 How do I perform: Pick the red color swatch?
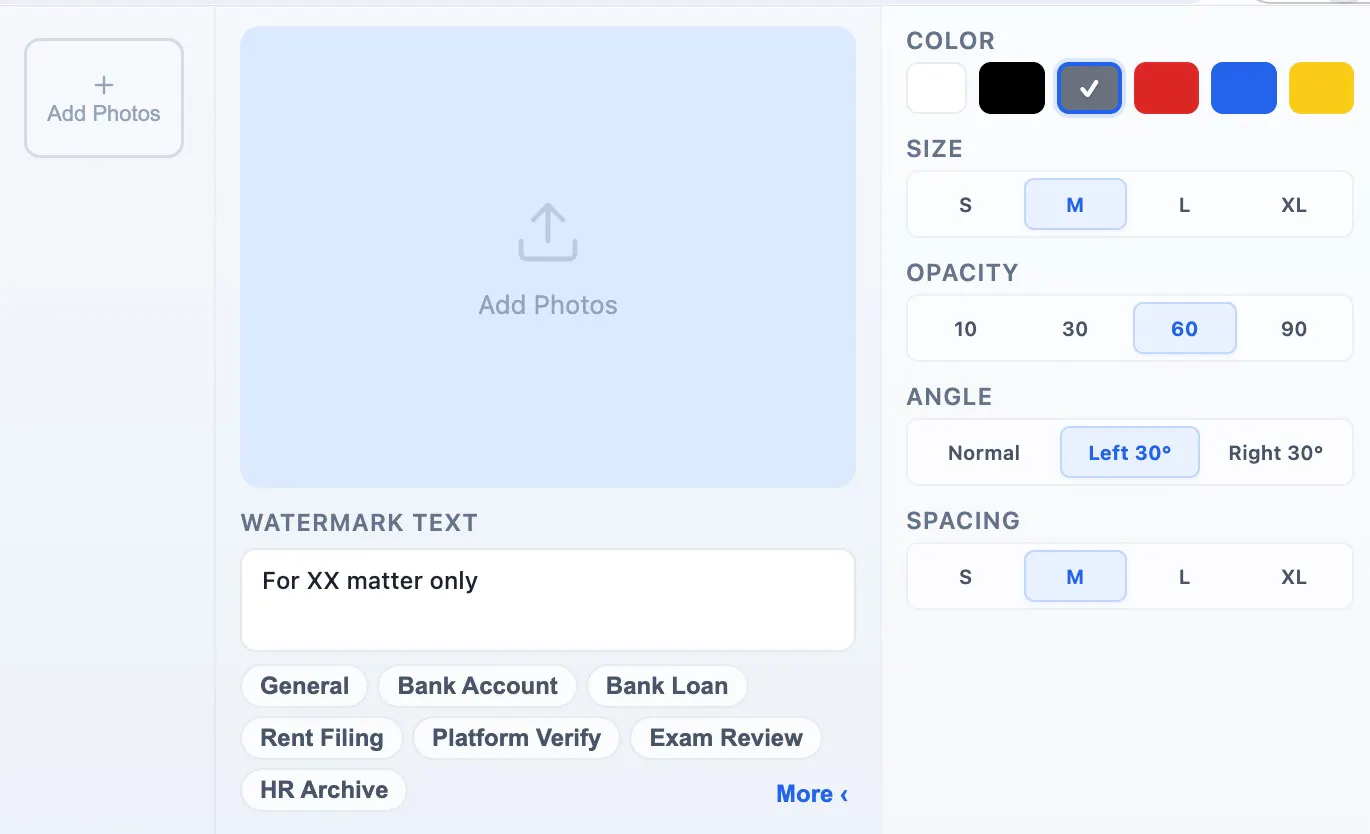click(1166, 88)
